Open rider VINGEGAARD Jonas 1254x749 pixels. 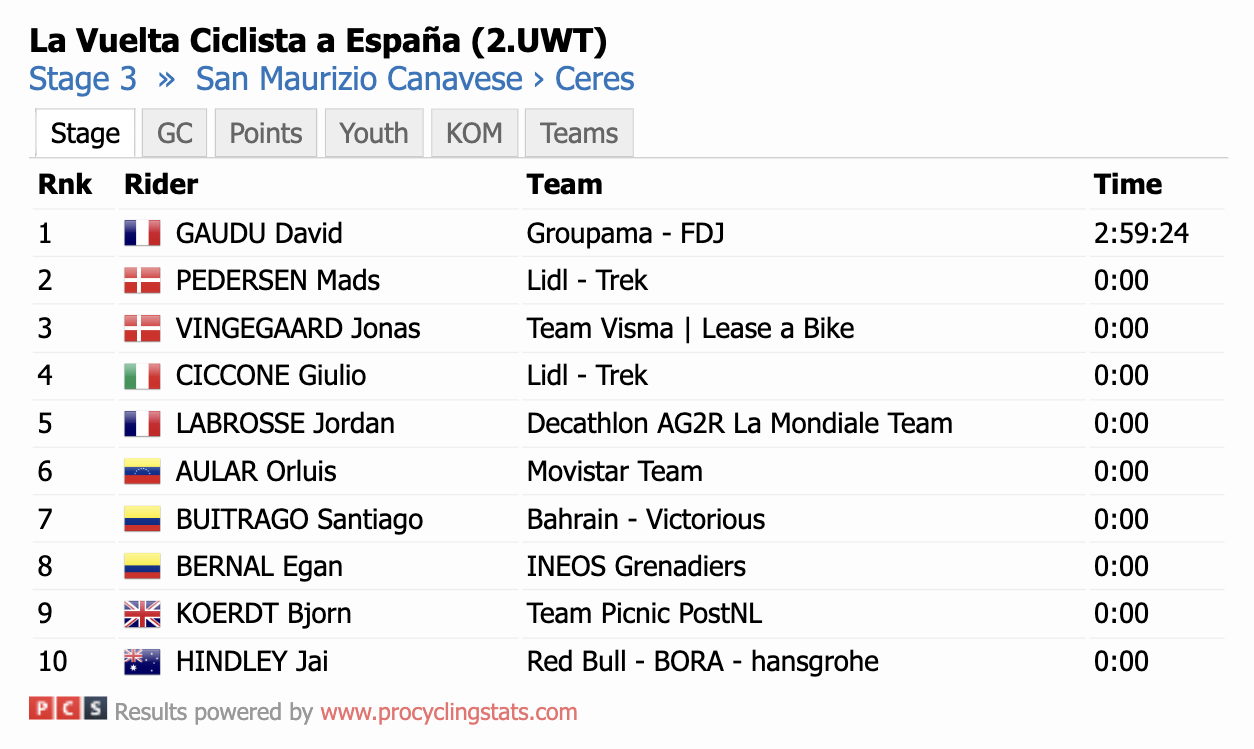(x=298, y=328)
